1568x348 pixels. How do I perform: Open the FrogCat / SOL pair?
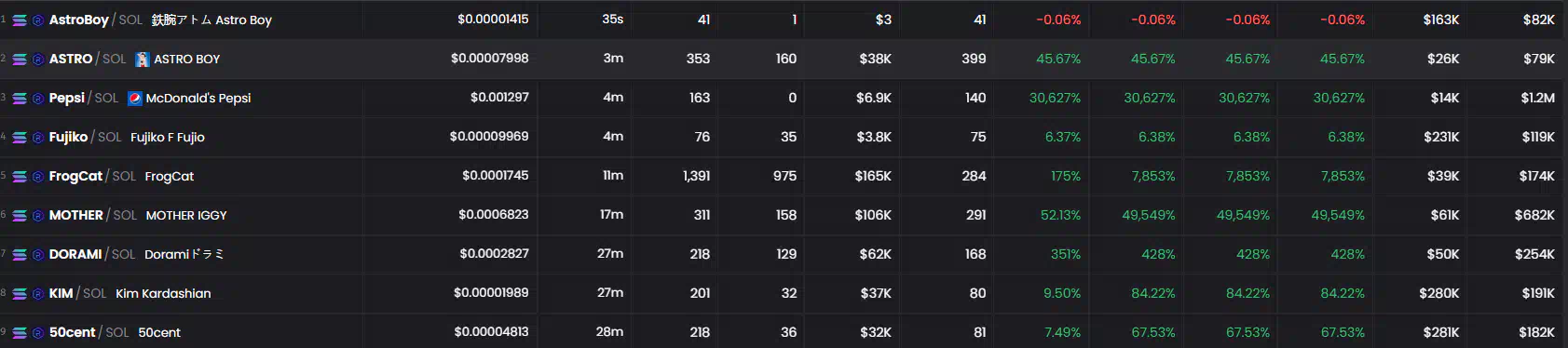(x=92, y=176)
